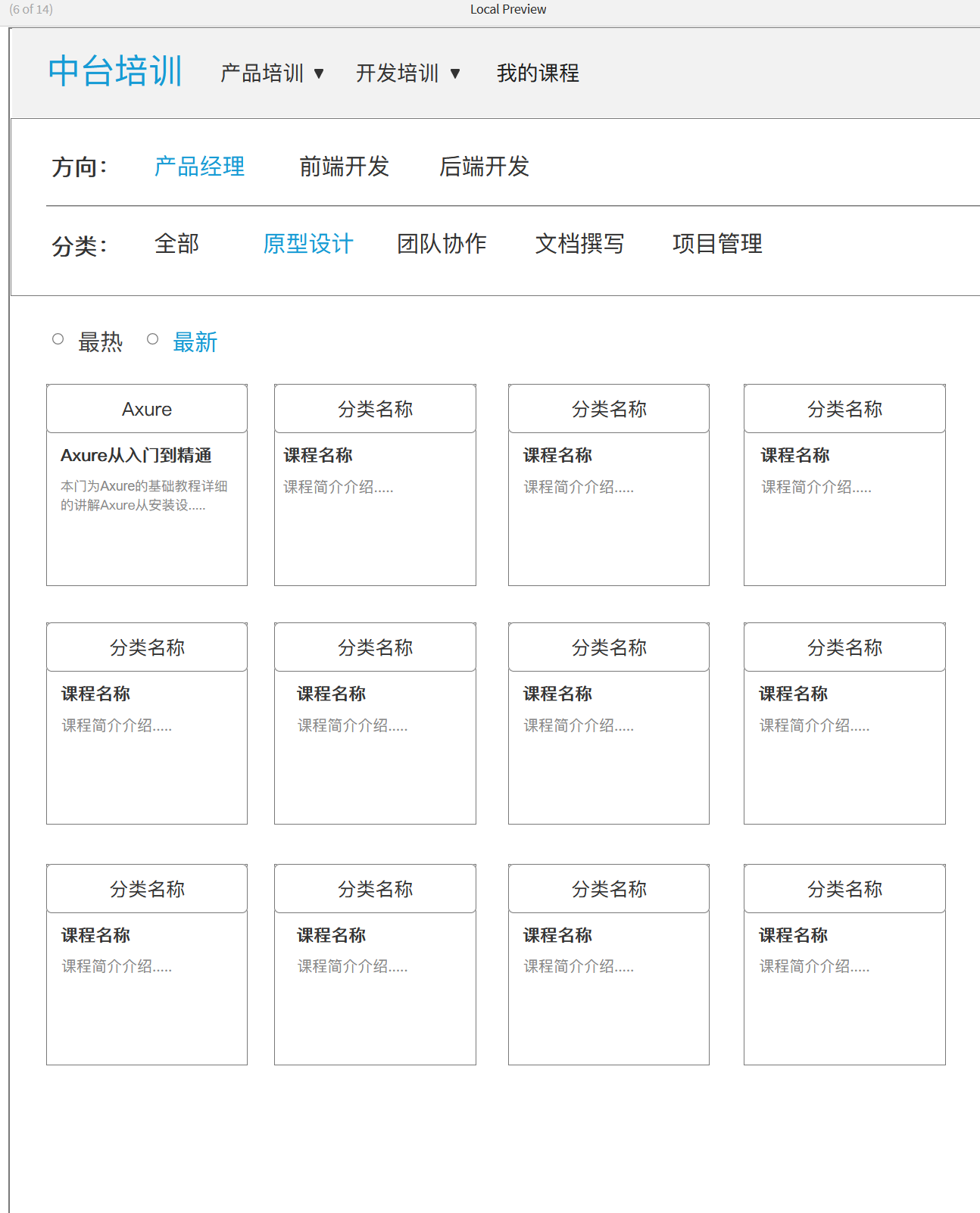Click the Local Preview title text
The width and height of the screenshot is (980, 1213).
(508, 9)
